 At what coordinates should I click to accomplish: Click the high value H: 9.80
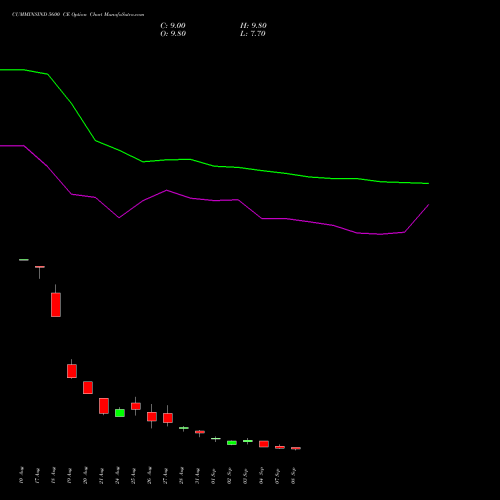tap(253, 26)
